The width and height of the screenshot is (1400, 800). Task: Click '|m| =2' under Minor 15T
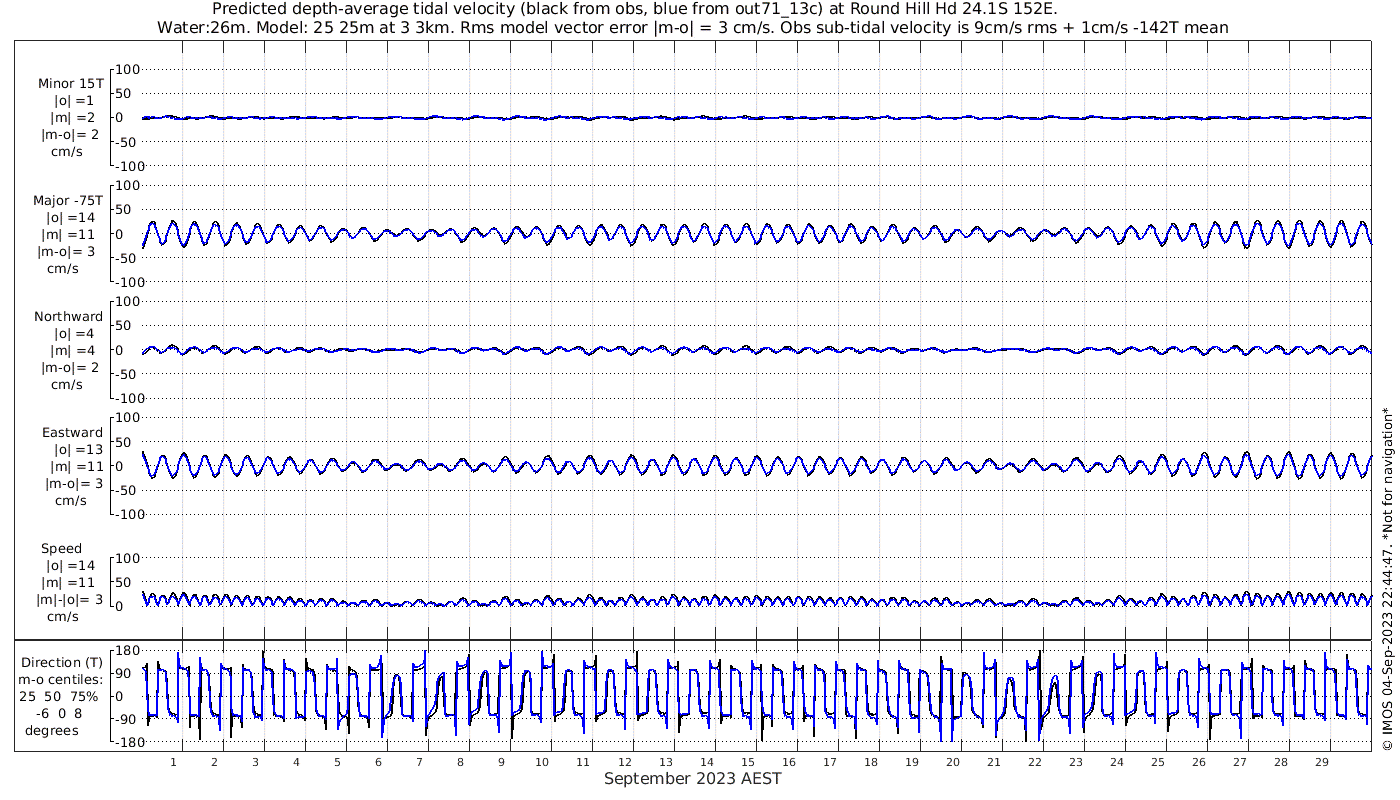click(x=73, y=118)
